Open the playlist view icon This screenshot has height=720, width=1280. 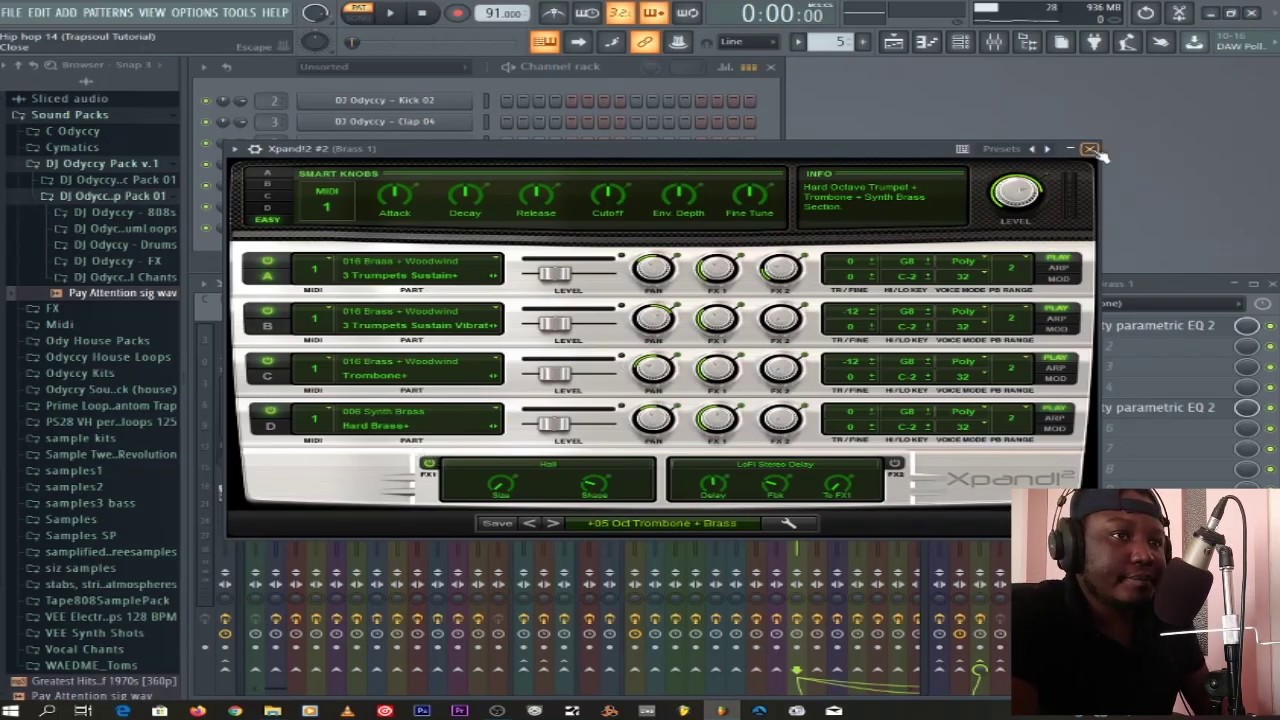pos(894,41)
